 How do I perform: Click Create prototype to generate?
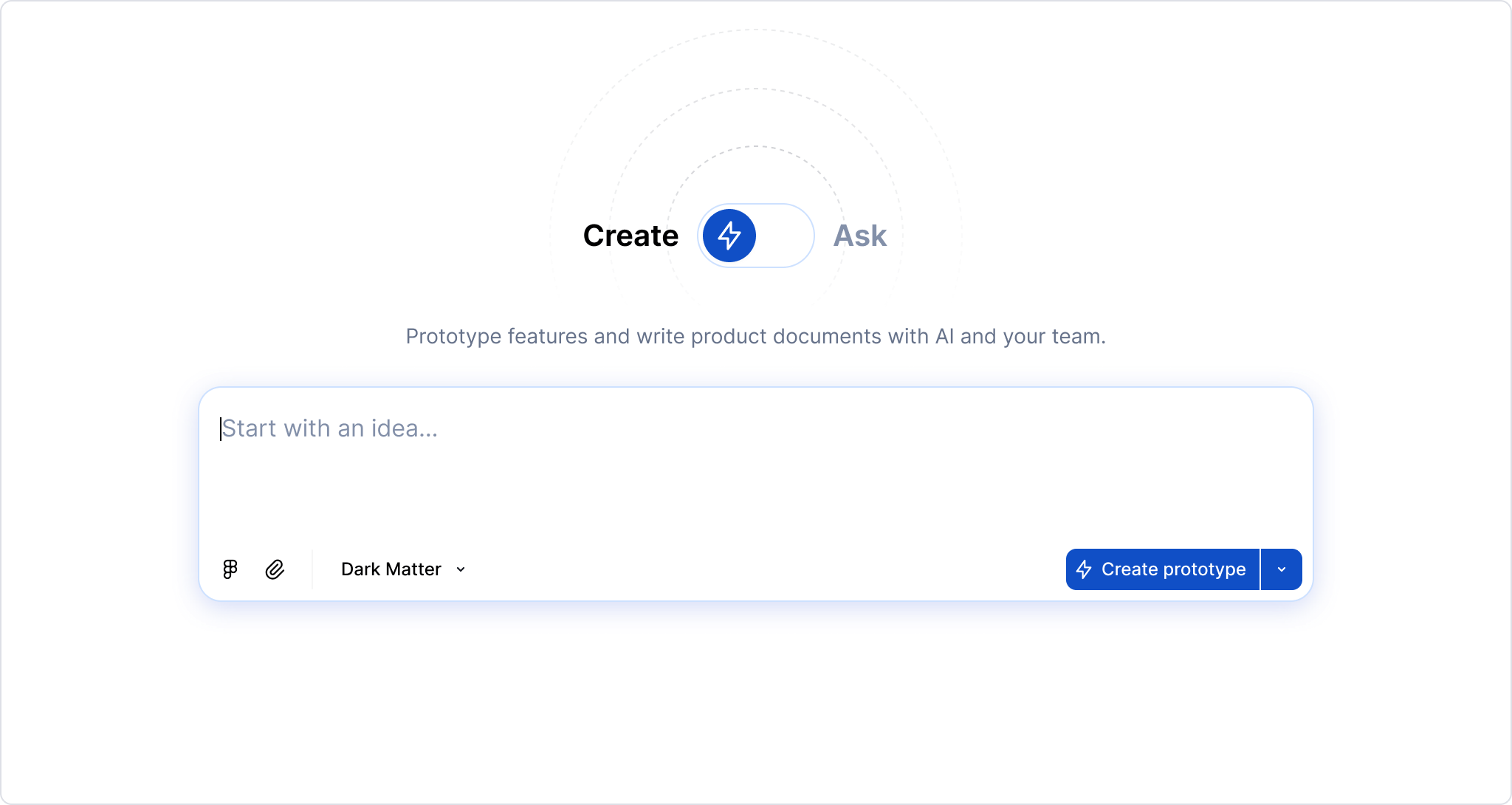click(x=1161, y=569)
